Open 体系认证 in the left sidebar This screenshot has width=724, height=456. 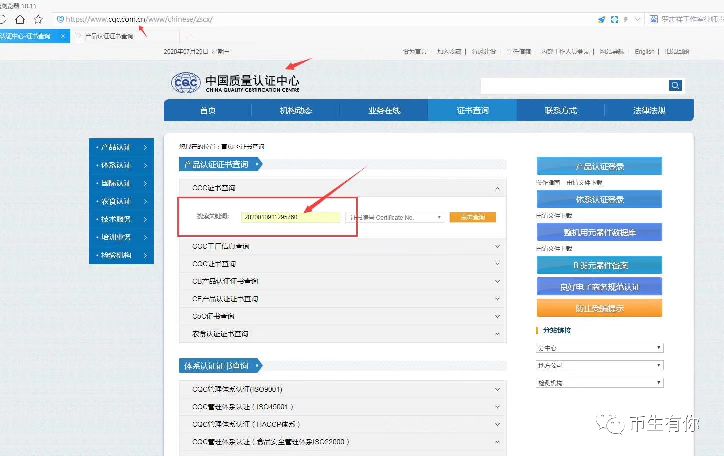click(121, 165)
